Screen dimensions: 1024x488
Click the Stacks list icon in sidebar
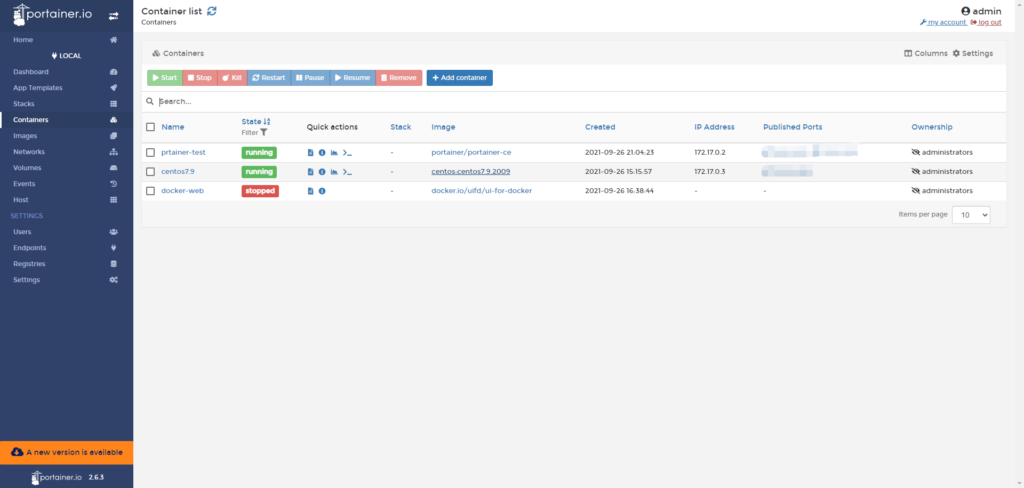point(114,104)
